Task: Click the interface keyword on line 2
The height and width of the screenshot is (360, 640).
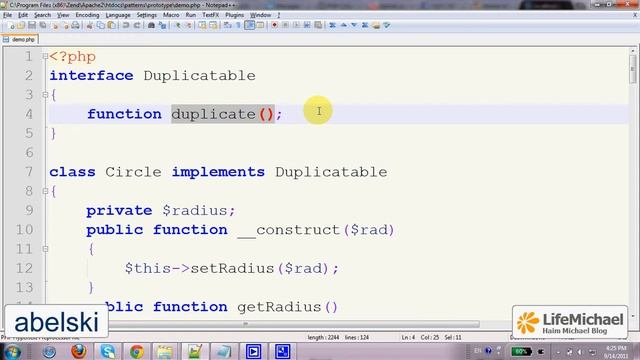Action: coord(91,76)
